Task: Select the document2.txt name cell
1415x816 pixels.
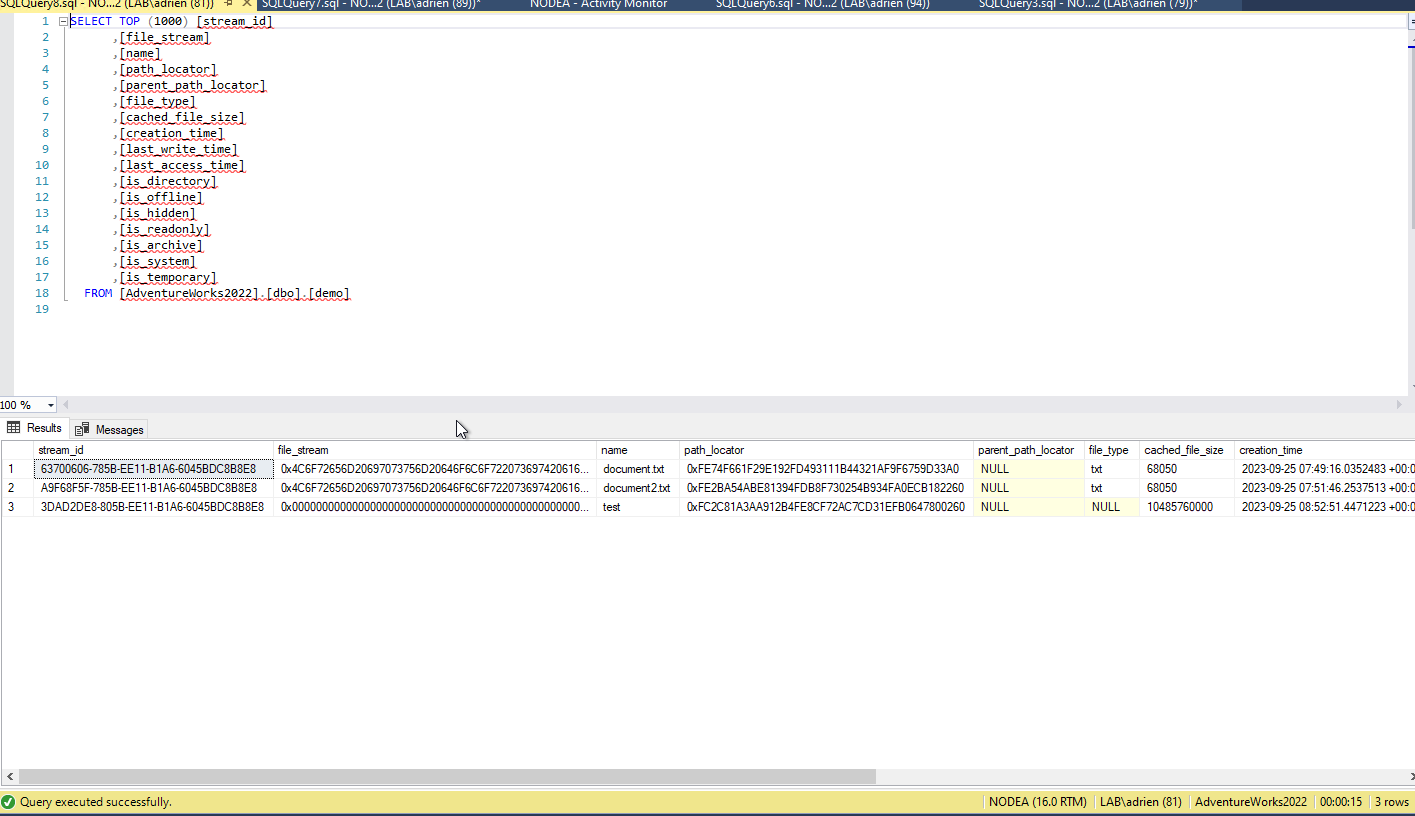Action: [636, 488]
